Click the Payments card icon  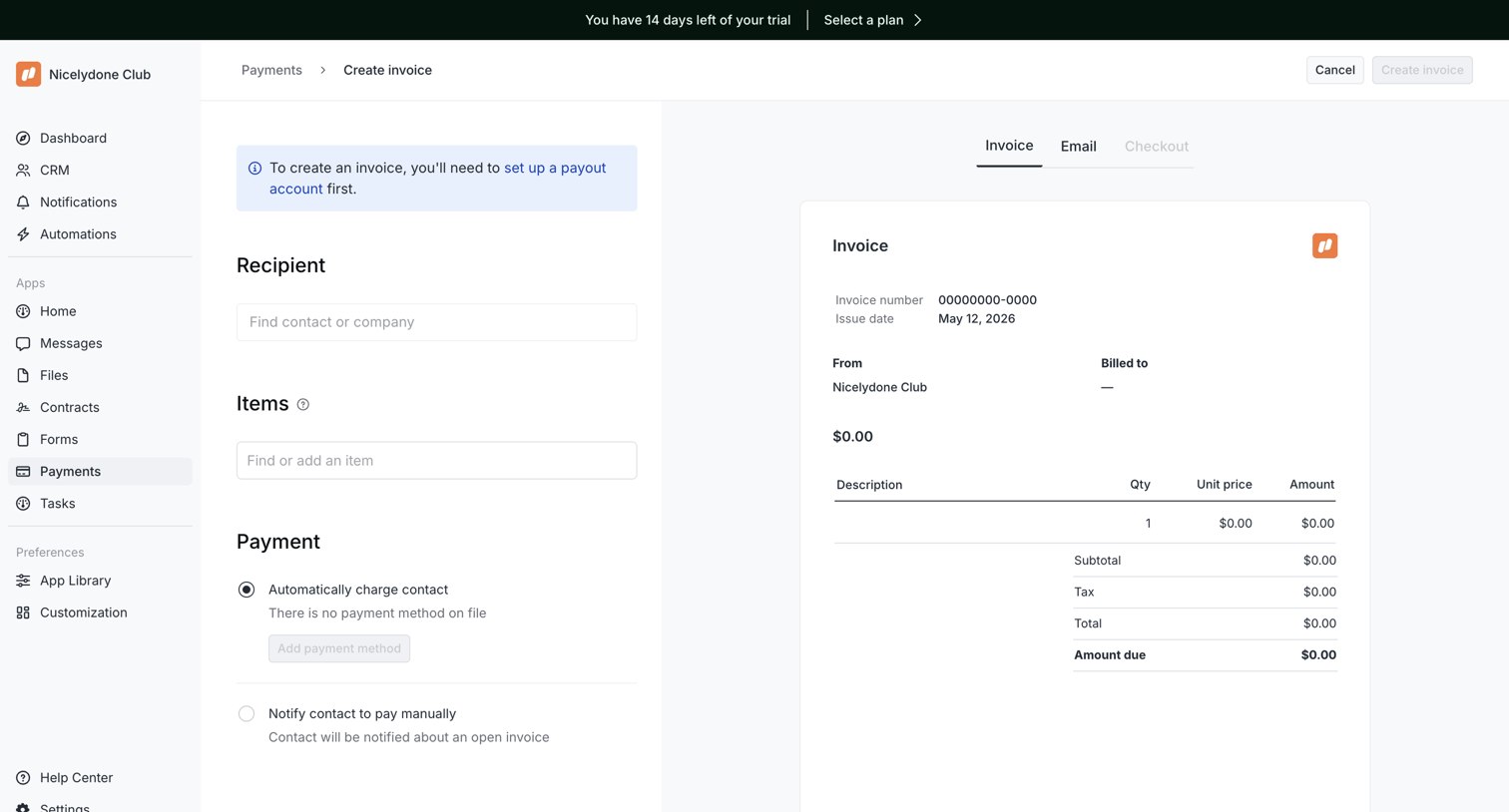23,471
